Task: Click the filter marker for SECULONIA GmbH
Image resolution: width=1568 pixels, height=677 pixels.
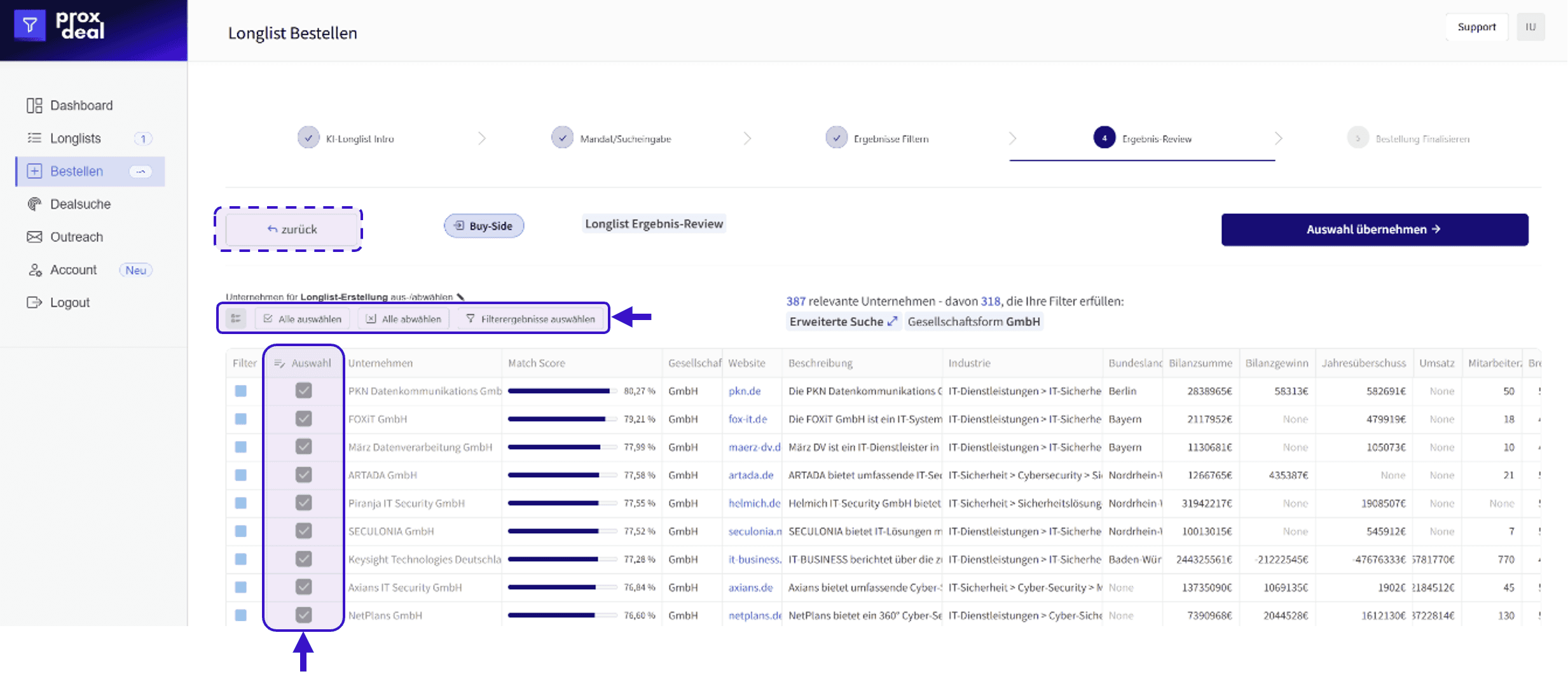Action: 240,531
